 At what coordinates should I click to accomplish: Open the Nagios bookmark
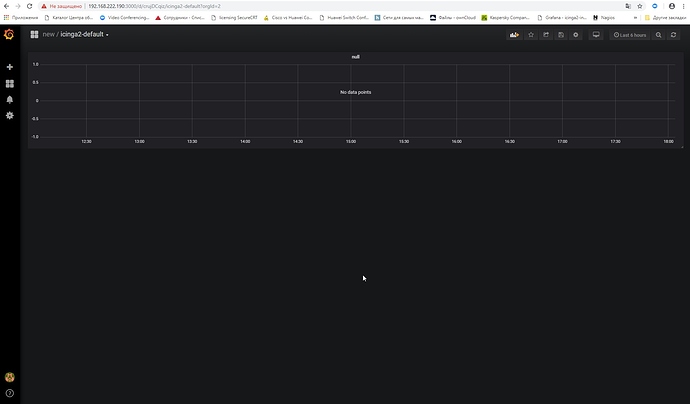[607, 17]
